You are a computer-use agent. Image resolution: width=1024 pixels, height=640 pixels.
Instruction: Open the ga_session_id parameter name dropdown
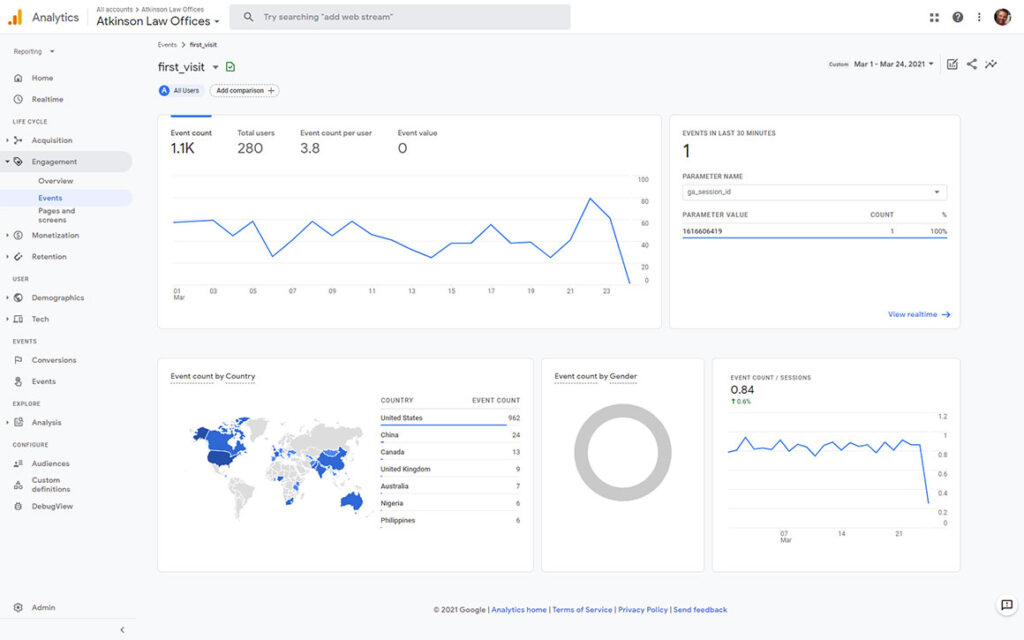[x=814, y=192]
